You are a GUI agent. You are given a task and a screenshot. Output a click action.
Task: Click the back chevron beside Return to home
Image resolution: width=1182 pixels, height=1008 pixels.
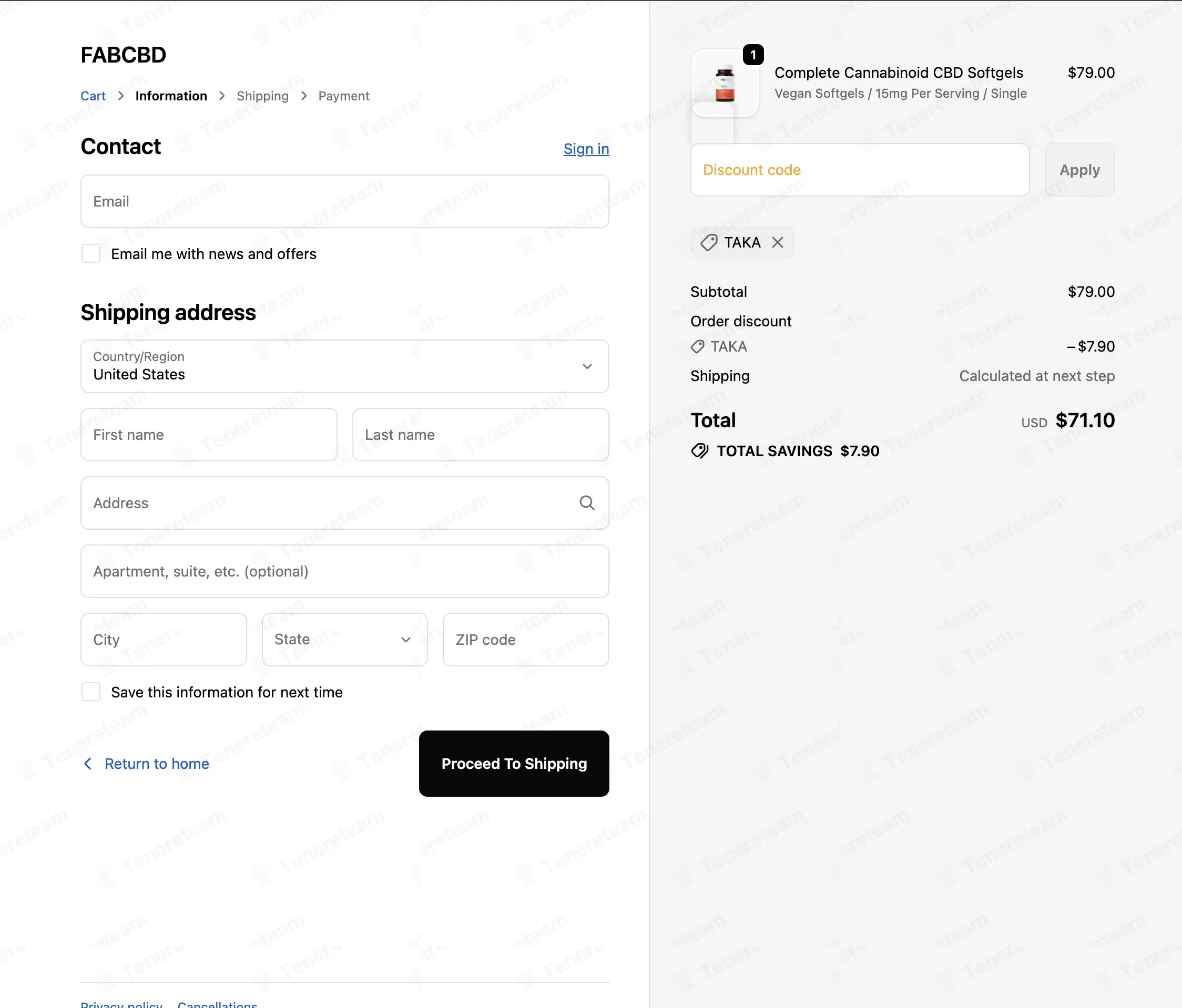88,764
